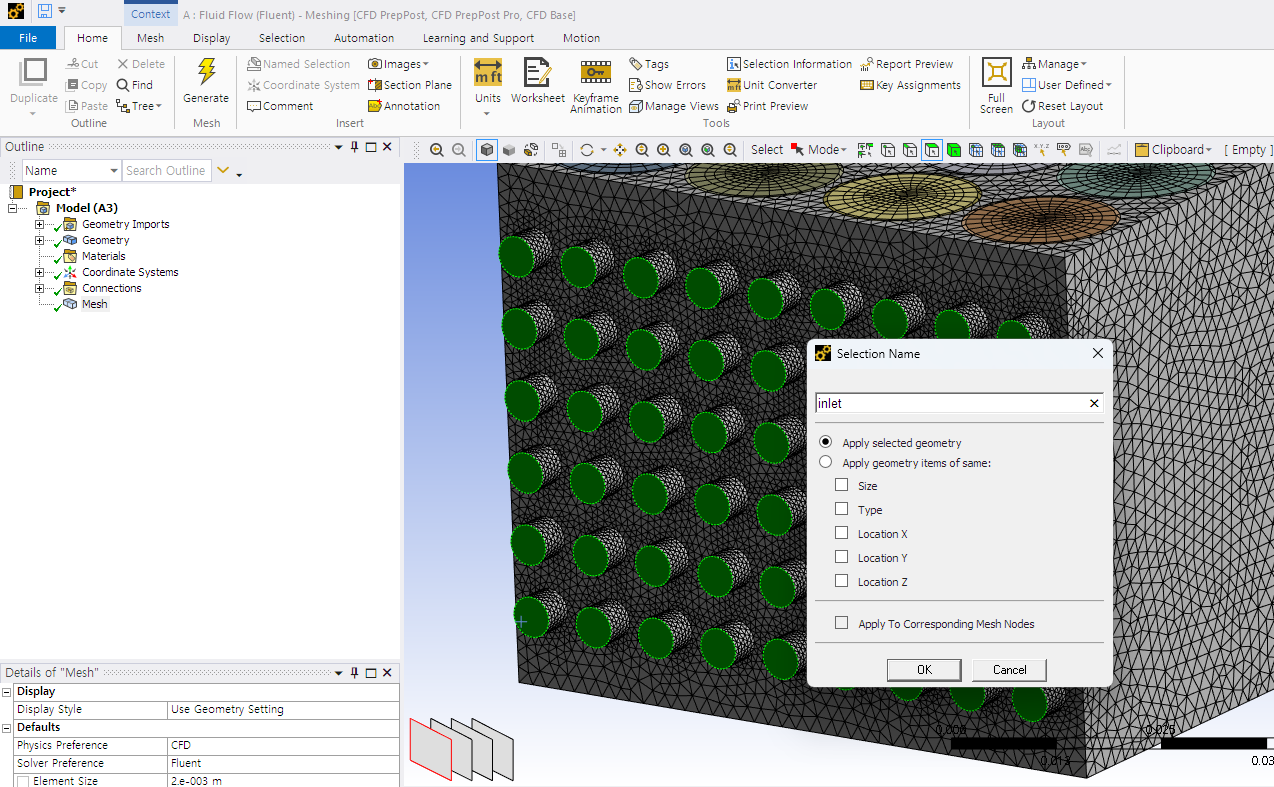Activate the Edge selection filter
The height and width of the screenshot is (787, 1274).
click(910, 150)
